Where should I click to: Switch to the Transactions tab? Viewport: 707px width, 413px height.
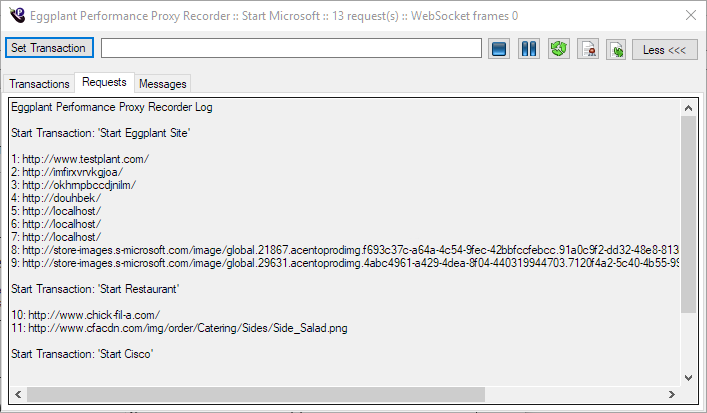[39, 84]
